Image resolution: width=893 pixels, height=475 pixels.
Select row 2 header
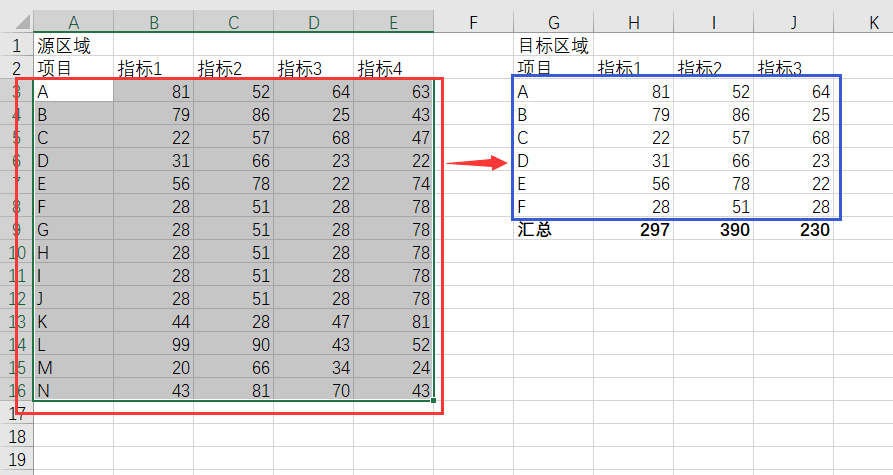point(17,68)
